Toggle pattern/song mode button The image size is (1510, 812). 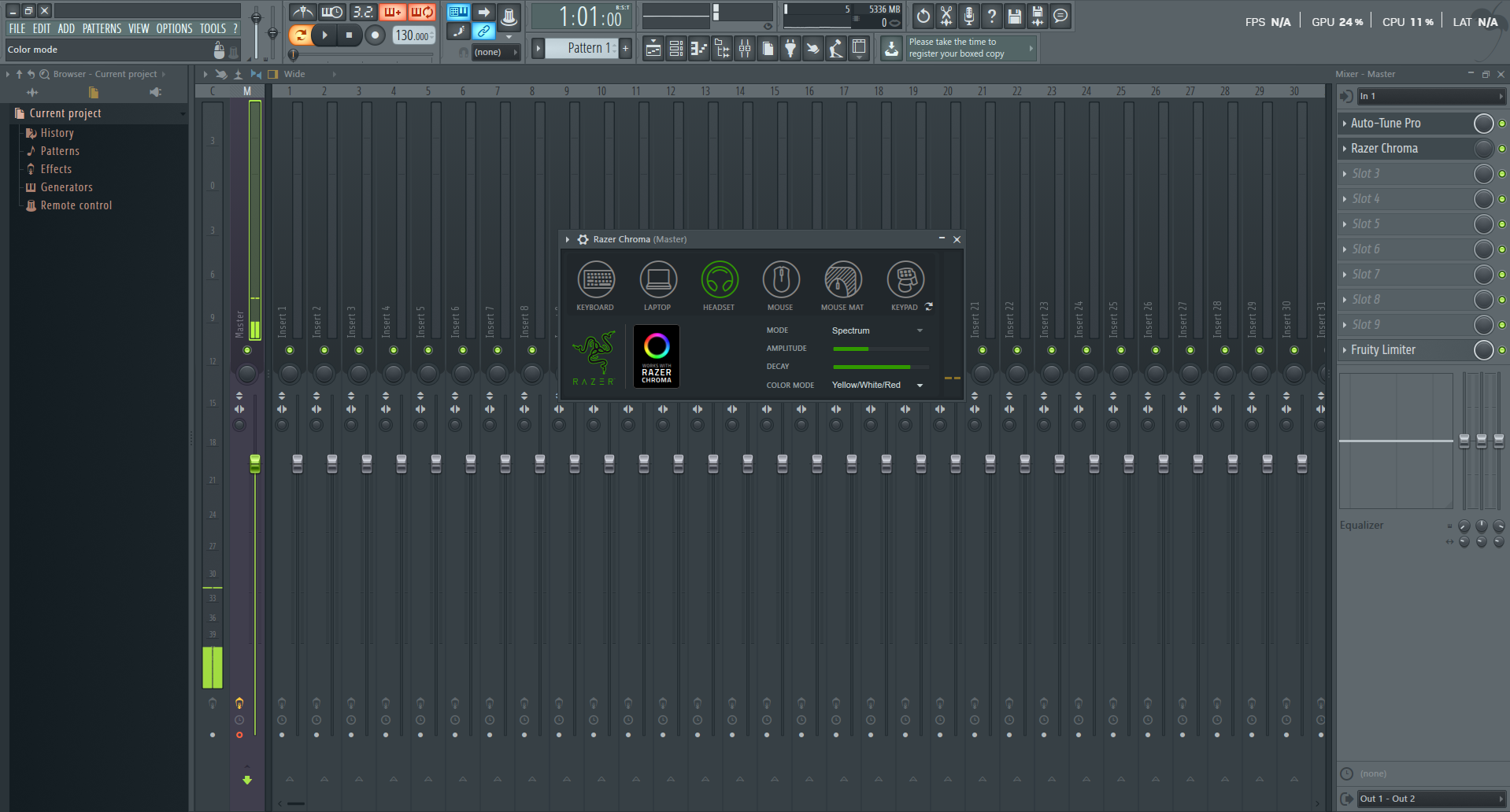(300, 35)
